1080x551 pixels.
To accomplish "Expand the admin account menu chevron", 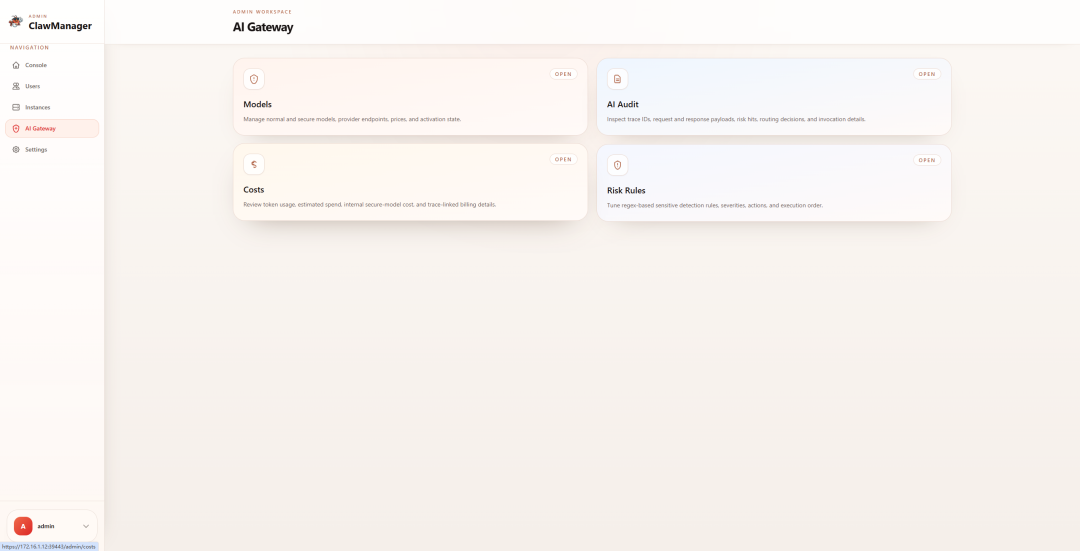I will pos(86,526).
